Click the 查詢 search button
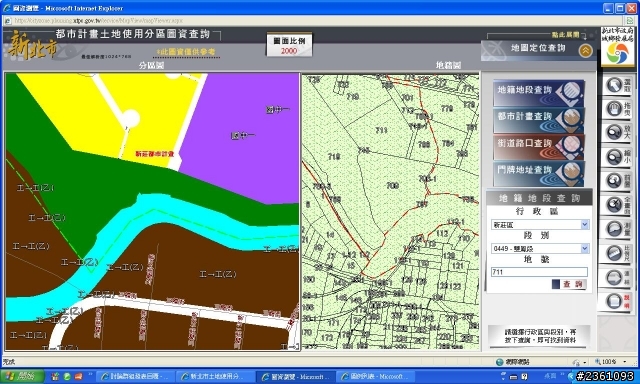 tap(569, 284)
